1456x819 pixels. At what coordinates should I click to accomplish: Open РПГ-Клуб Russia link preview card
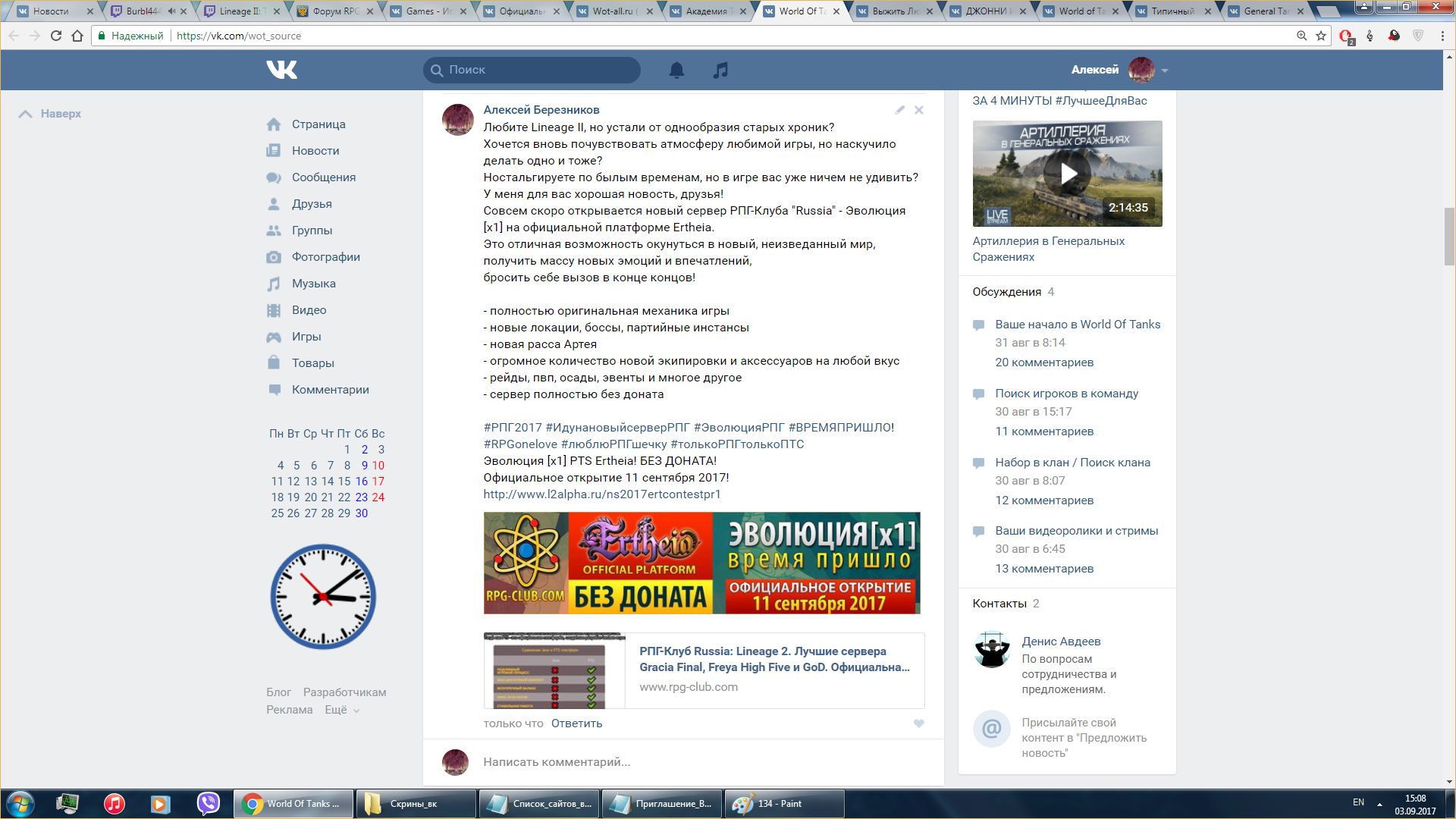click(704, 670)
